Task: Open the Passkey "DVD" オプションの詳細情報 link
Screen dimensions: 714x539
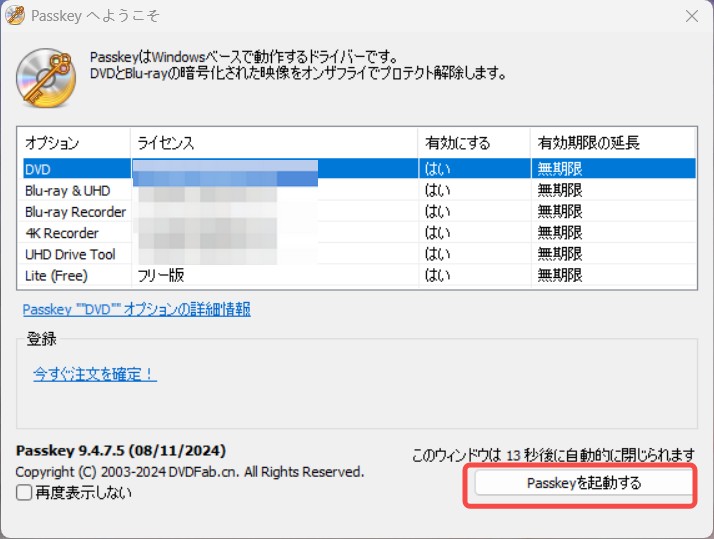Action: coord(137,310)
